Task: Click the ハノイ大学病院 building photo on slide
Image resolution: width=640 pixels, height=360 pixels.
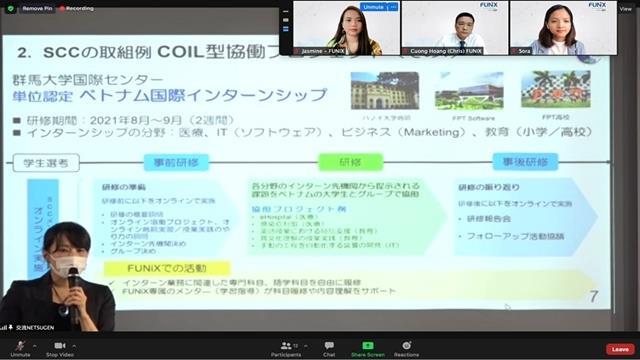Action: pyautogui.click(x=385, y=91)
